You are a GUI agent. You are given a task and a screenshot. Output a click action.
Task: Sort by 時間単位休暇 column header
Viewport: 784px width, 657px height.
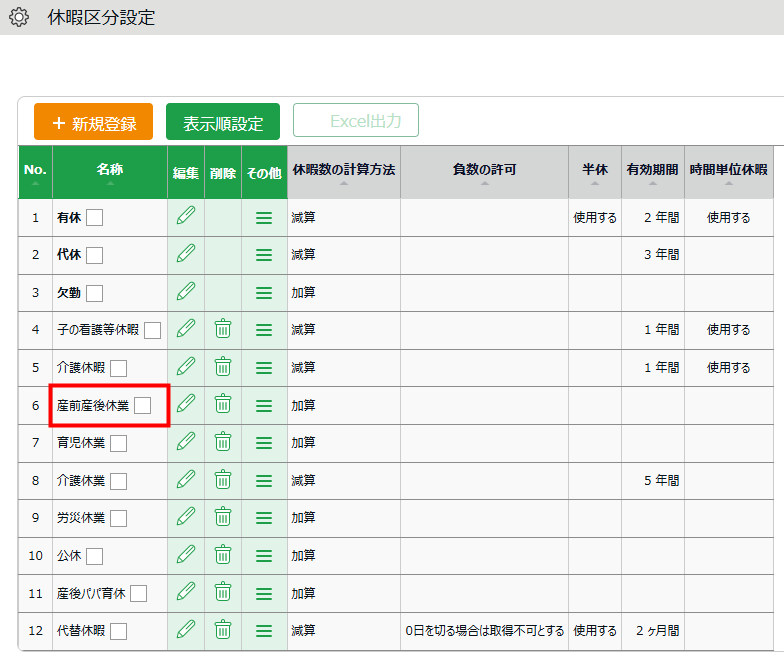click(728, 172)
